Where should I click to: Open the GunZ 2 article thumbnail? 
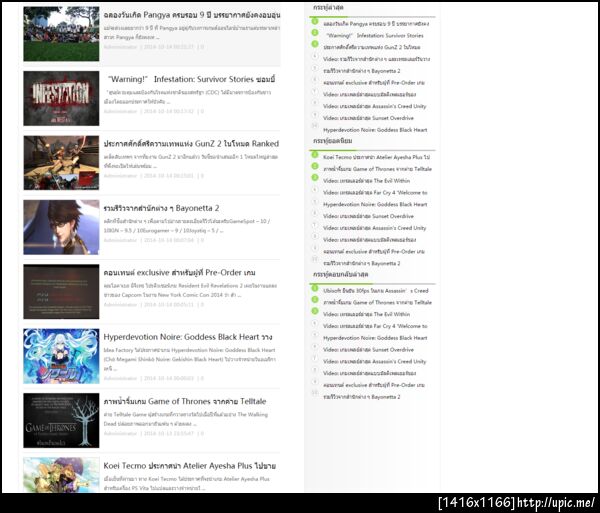[61, 163]
